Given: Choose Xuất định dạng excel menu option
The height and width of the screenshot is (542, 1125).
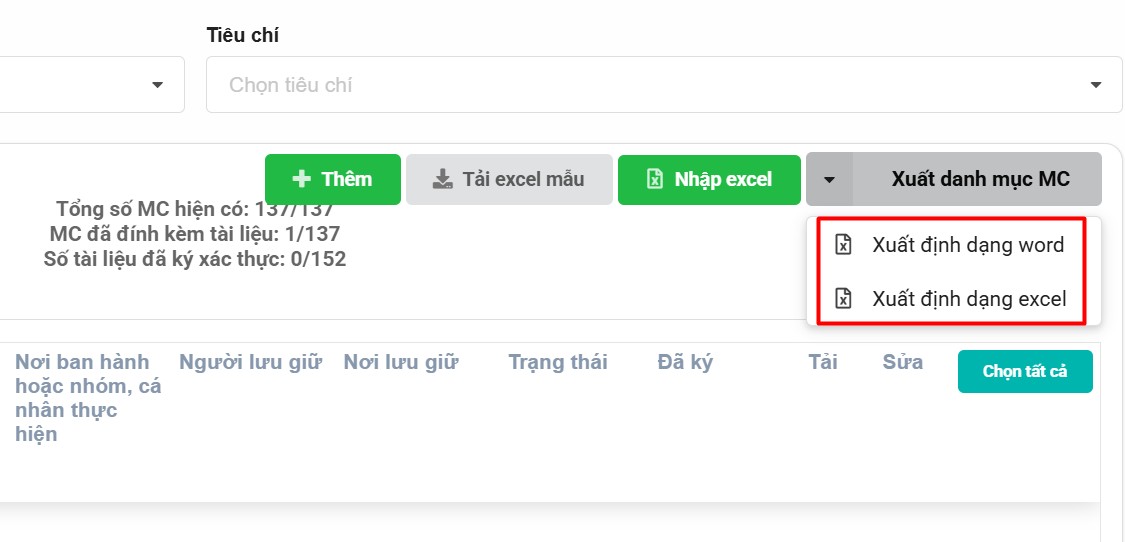Looking at the screenshot, I should (968, 298).
